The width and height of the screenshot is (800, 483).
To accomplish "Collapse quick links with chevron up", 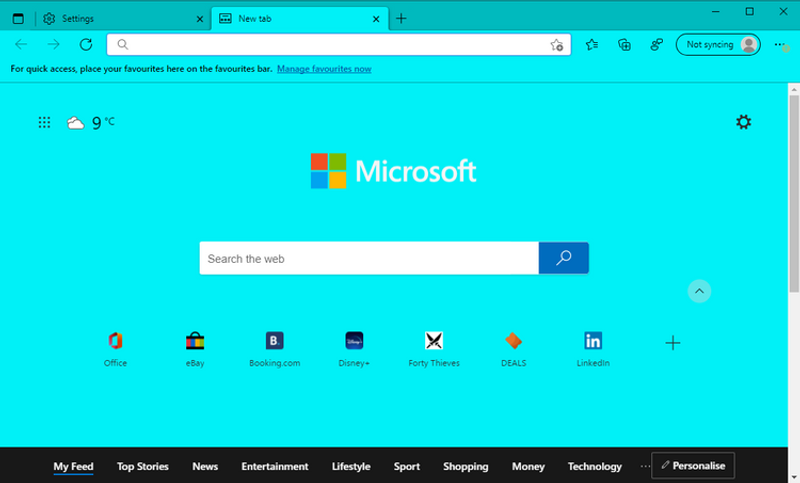I will tap(699, 291).
